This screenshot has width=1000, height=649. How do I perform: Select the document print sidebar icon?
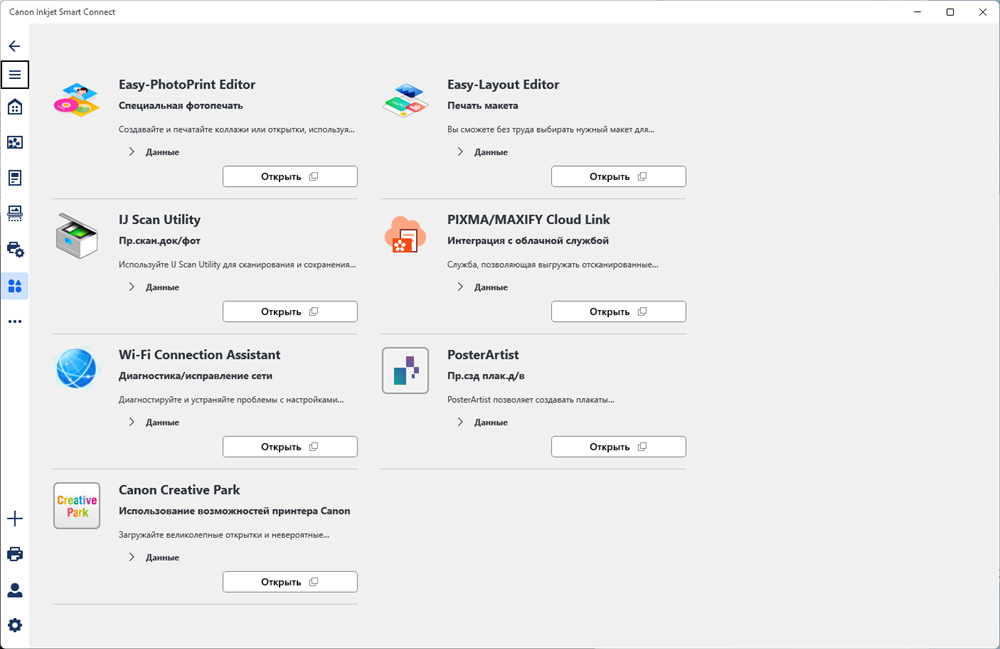pos(15,178)
